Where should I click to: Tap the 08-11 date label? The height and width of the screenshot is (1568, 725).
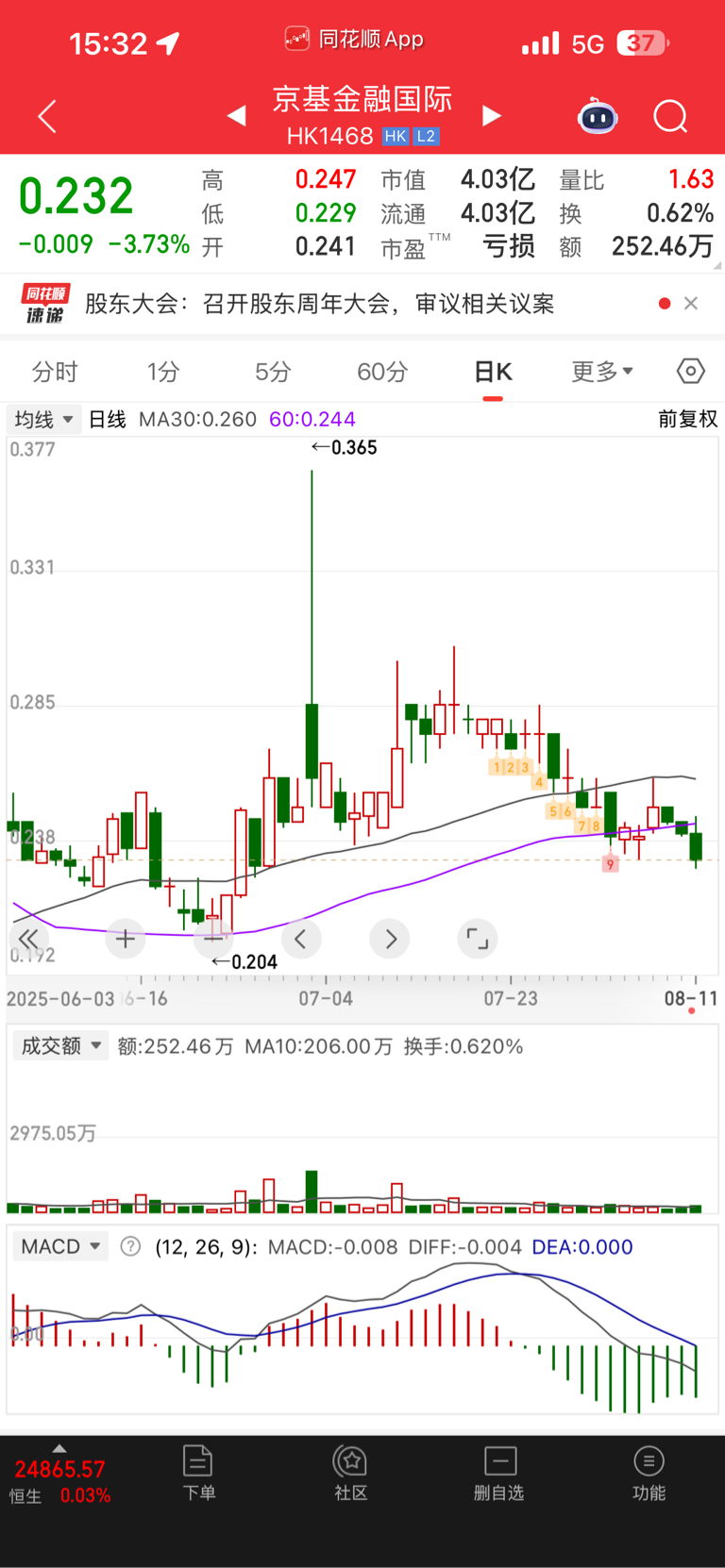[691, 998]
